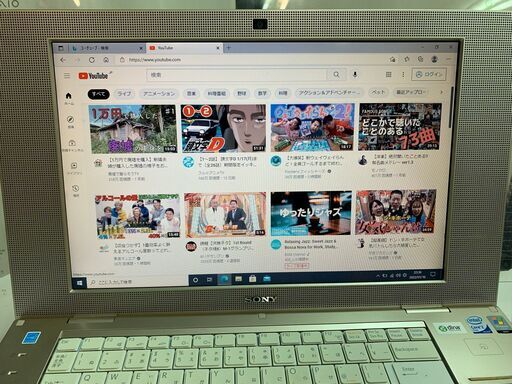Viewport: 512px width, 384px height.
Task: Click the YouTube search input field
Action: [237, 75]
